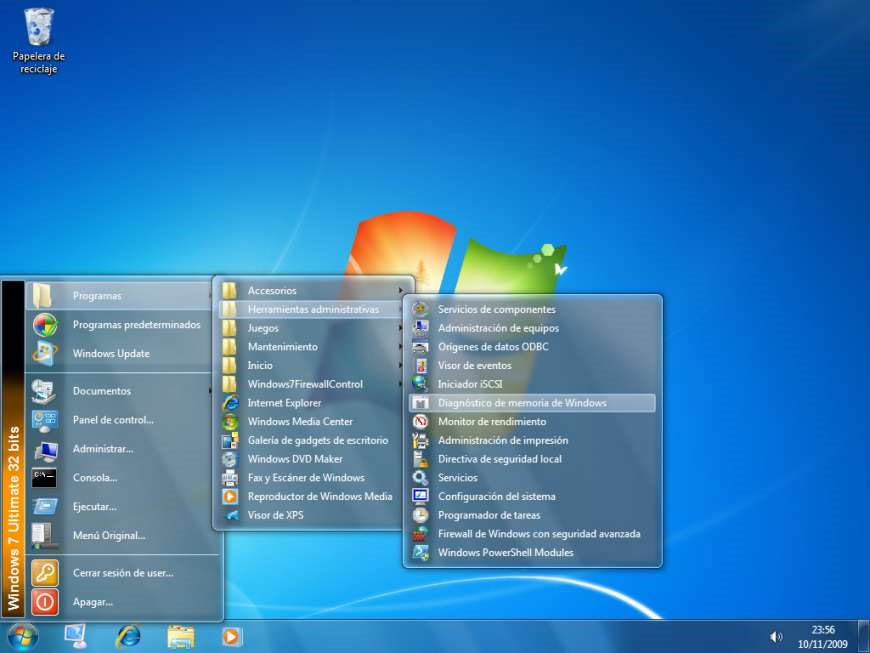Image resolution: width=870 pixels, height=653 pixels.
Task: Click the red Apagar power icon
Action: click(45, 602)
